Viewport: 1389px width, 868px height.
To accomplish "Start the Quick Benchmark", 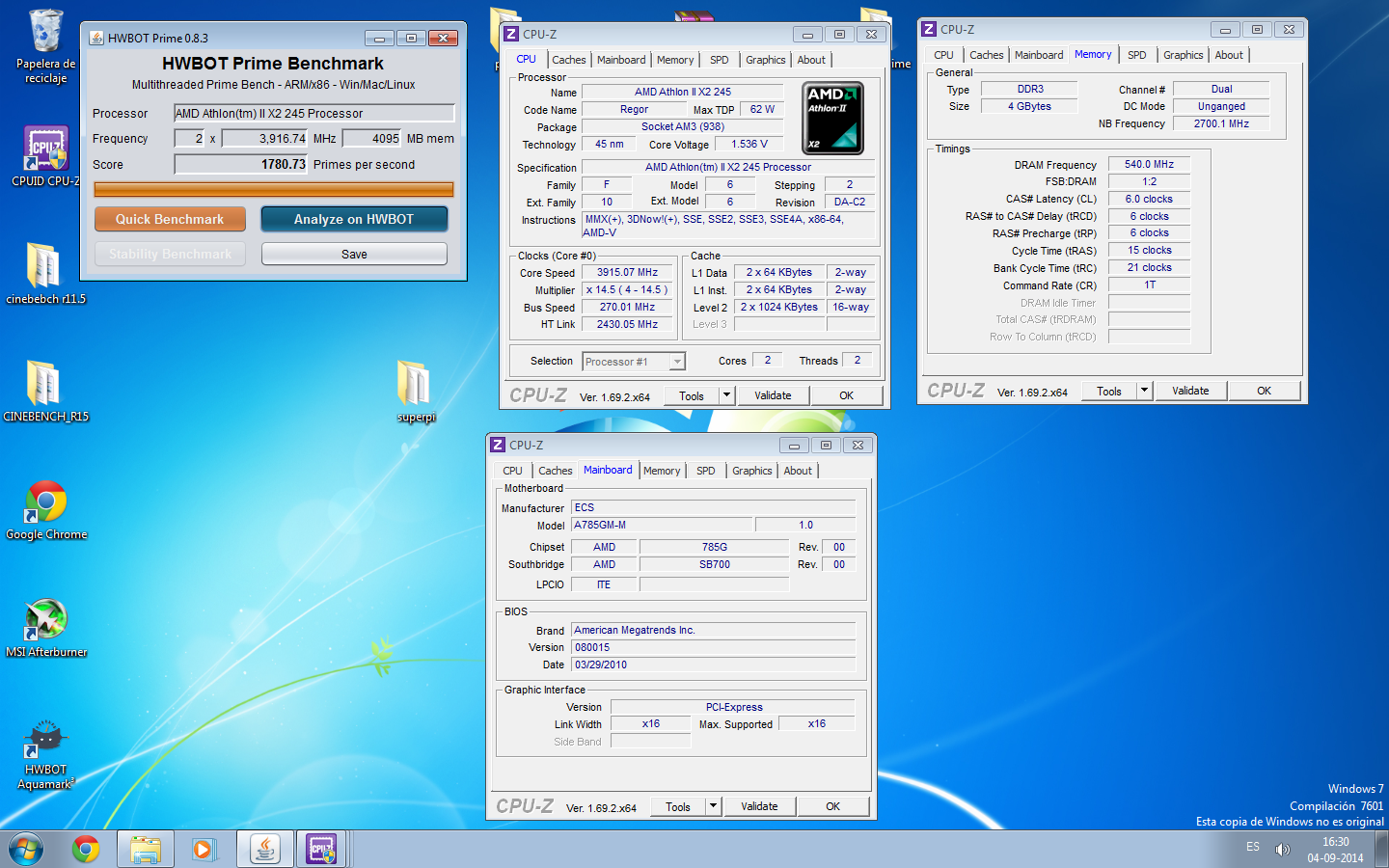I will (170, 219).
